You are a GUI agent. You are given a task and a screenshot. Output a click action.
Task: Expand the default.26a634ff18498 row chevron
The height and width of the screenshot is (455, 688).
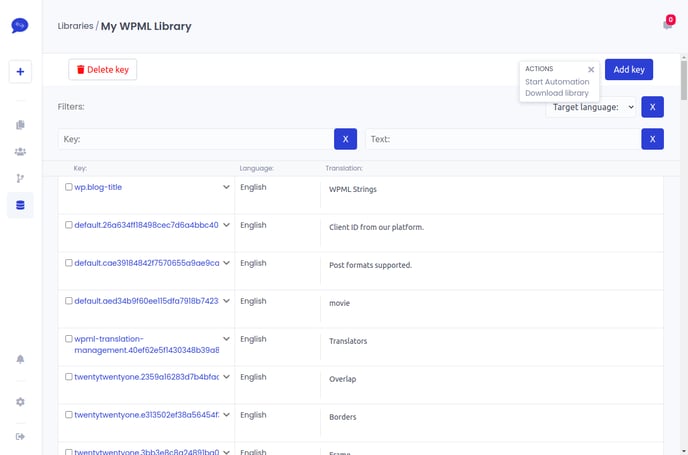click(226, 225)
